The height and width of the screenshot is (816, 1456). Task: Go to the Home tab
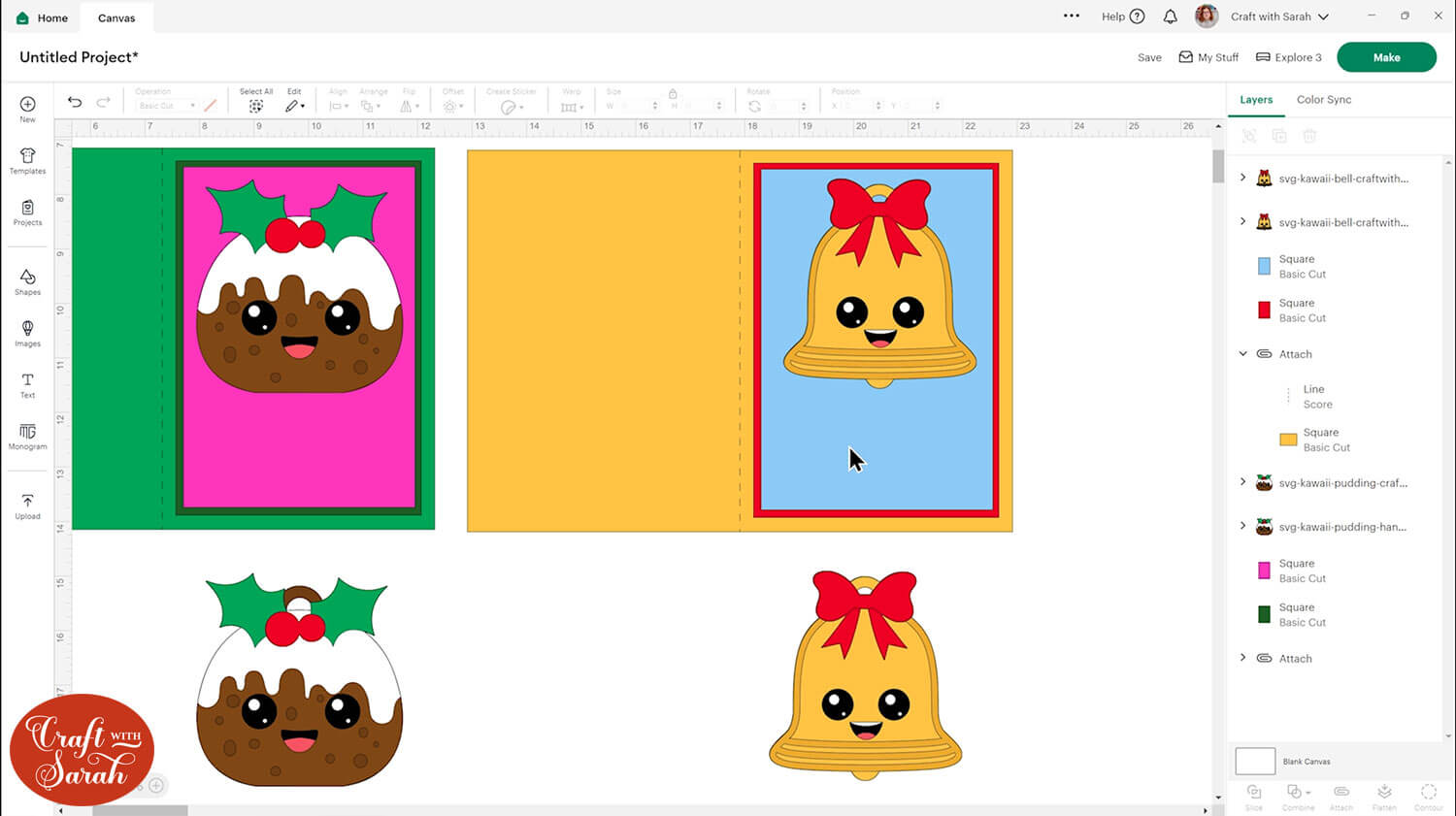coord(42,17)
